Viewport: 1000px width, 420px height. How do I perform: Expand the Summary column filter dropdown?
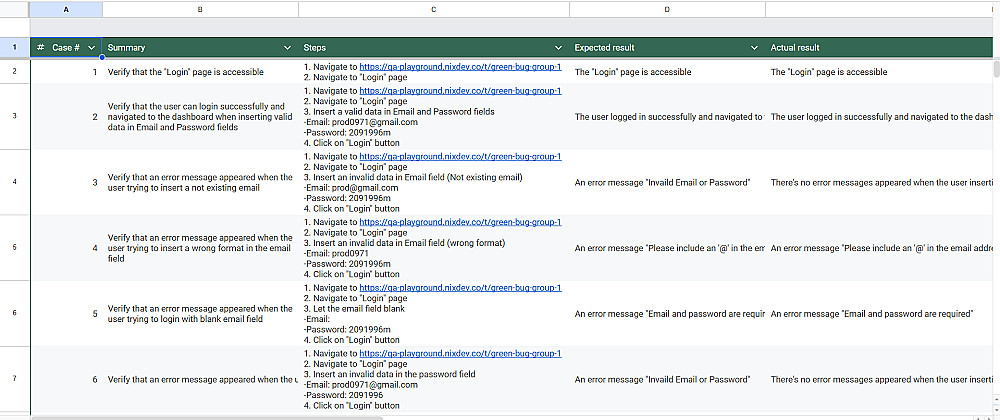[287, 48]
